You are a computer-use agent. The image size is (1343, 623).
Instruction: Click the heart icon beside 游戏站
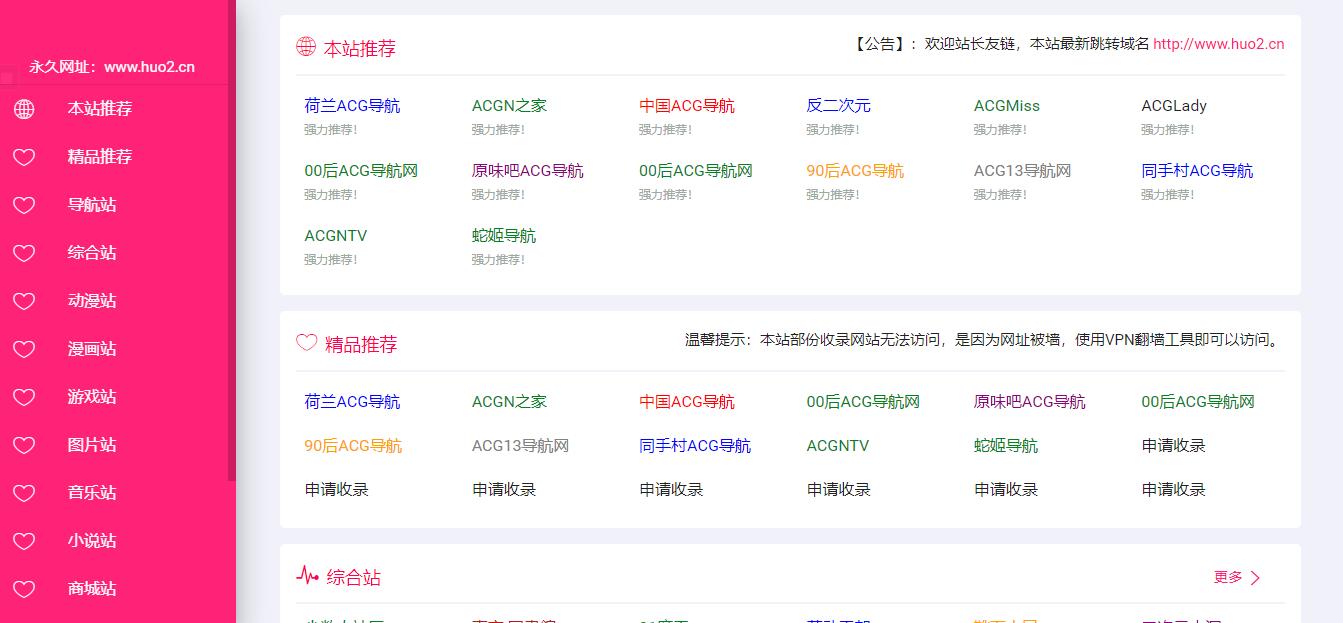click(24, 397)
